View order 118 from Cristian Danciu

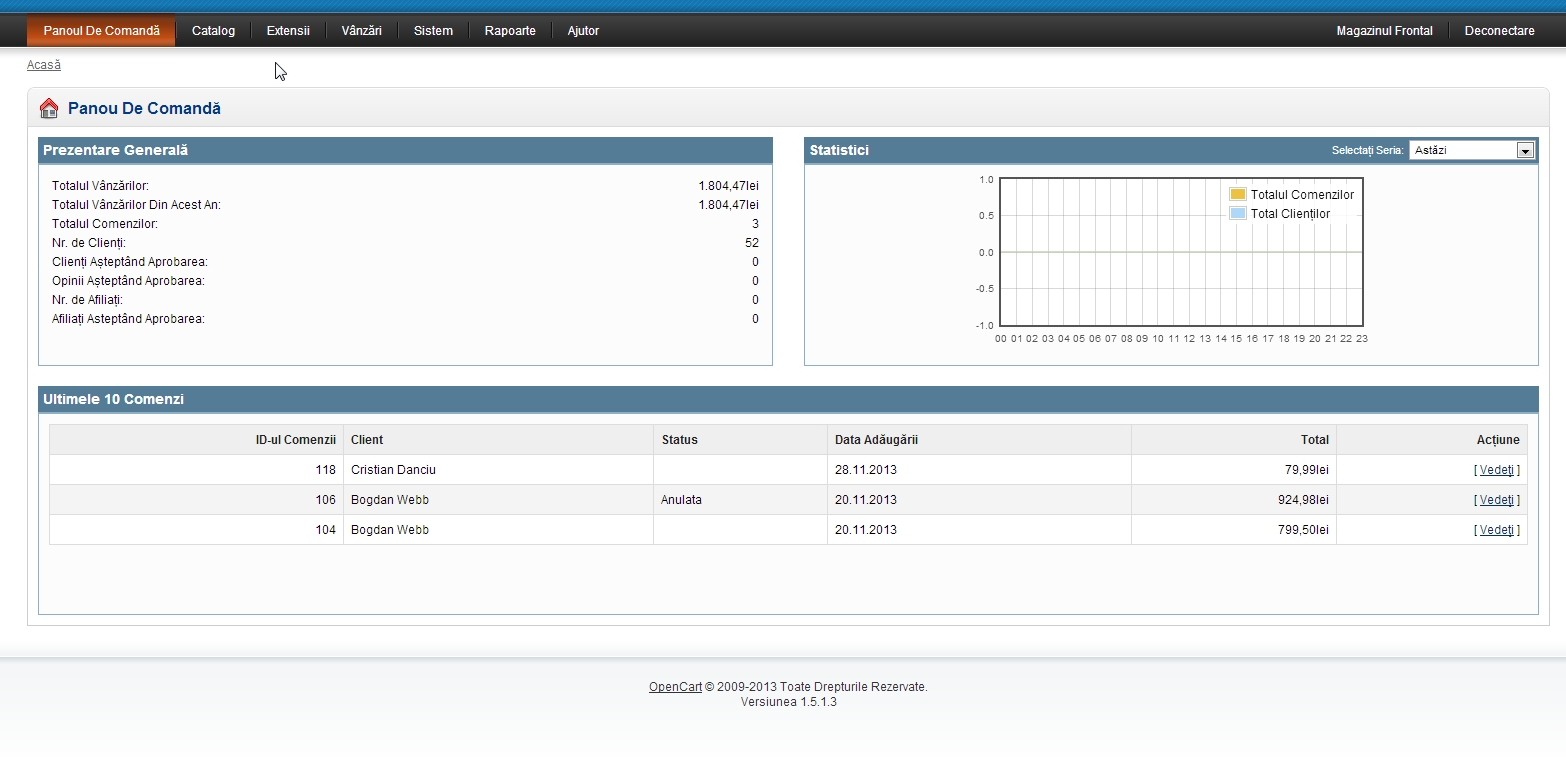click(x=1496, y=470)
